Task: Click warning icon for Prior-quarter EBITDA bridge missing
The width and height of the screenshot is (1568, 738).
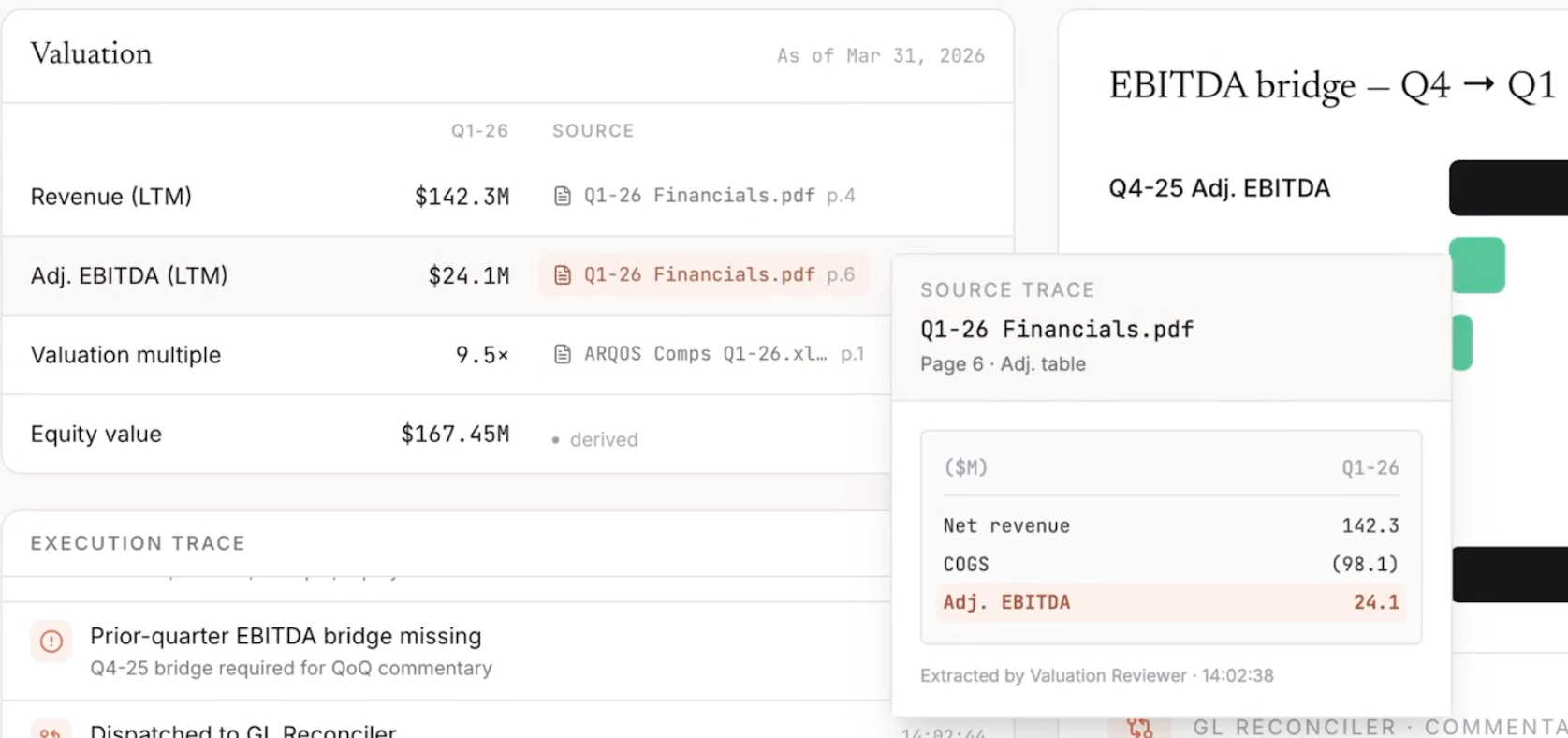Action: pyautogui.click(x=51, y=642)
